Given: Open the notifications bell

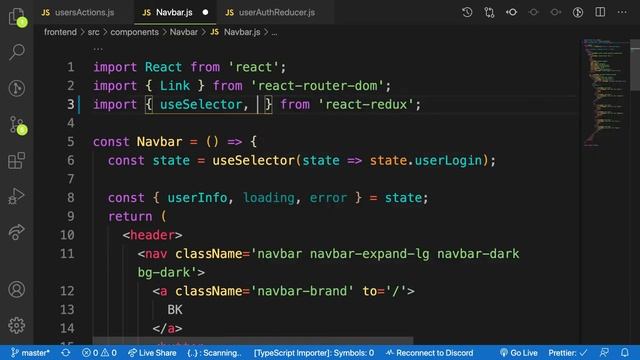Looking at the screenshot, I should pos(624,353).
